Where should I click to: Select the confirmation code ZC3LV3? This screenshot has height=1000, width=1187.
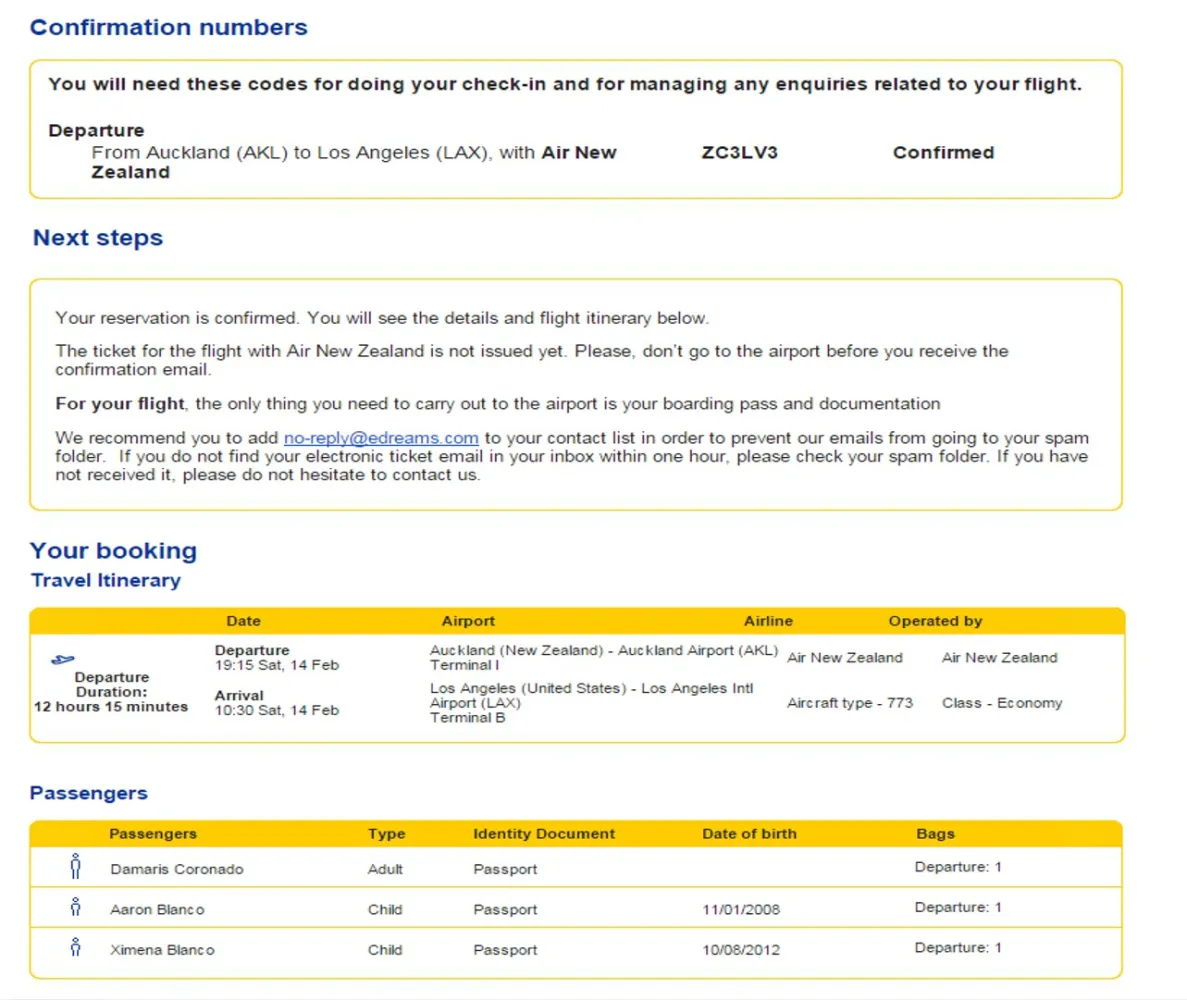pyautogui.click(x=739, y=153)
